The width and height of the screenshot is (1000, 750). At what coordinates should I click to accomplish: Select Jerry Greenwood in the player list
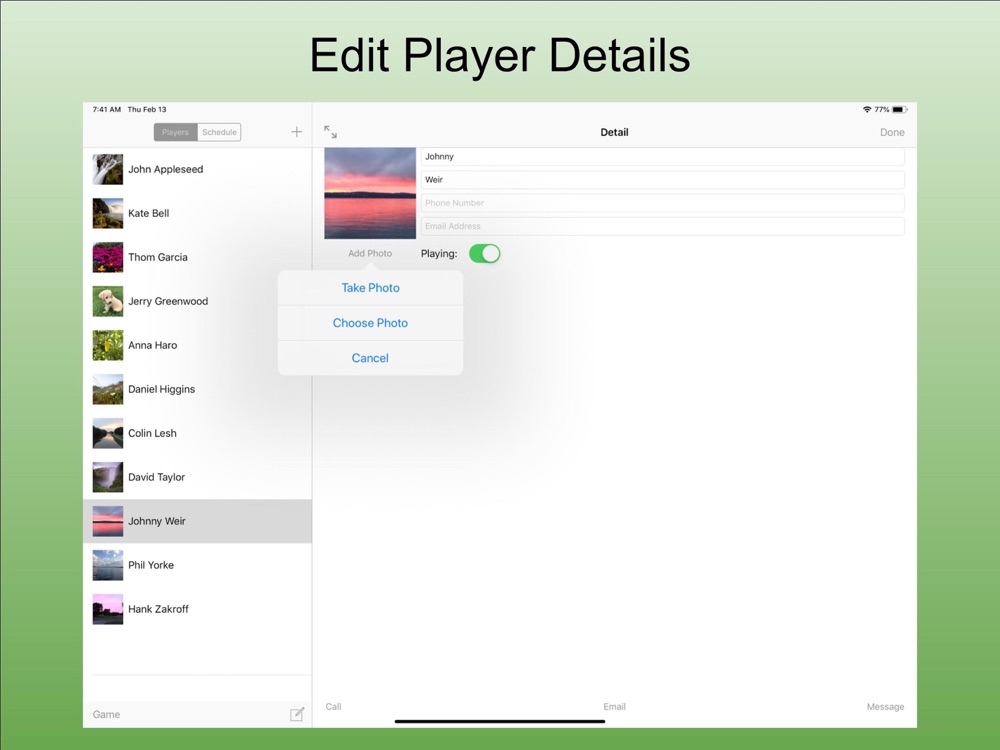(x=198, y=301)
